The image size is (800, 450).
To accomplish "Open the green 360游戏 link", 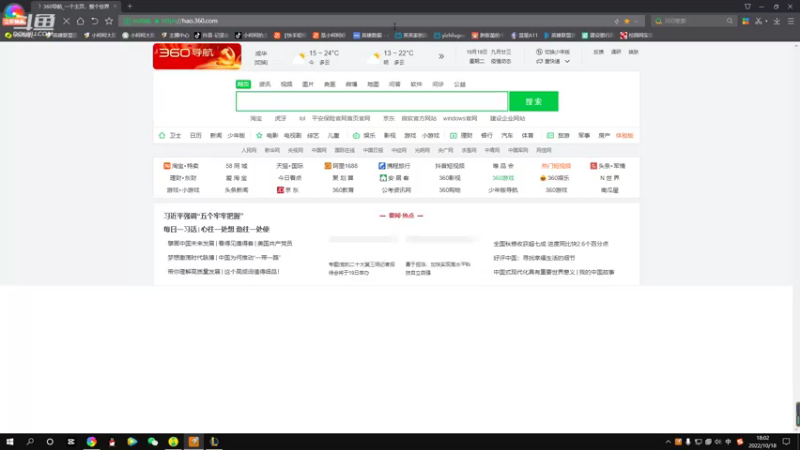I will pos(503,178).
